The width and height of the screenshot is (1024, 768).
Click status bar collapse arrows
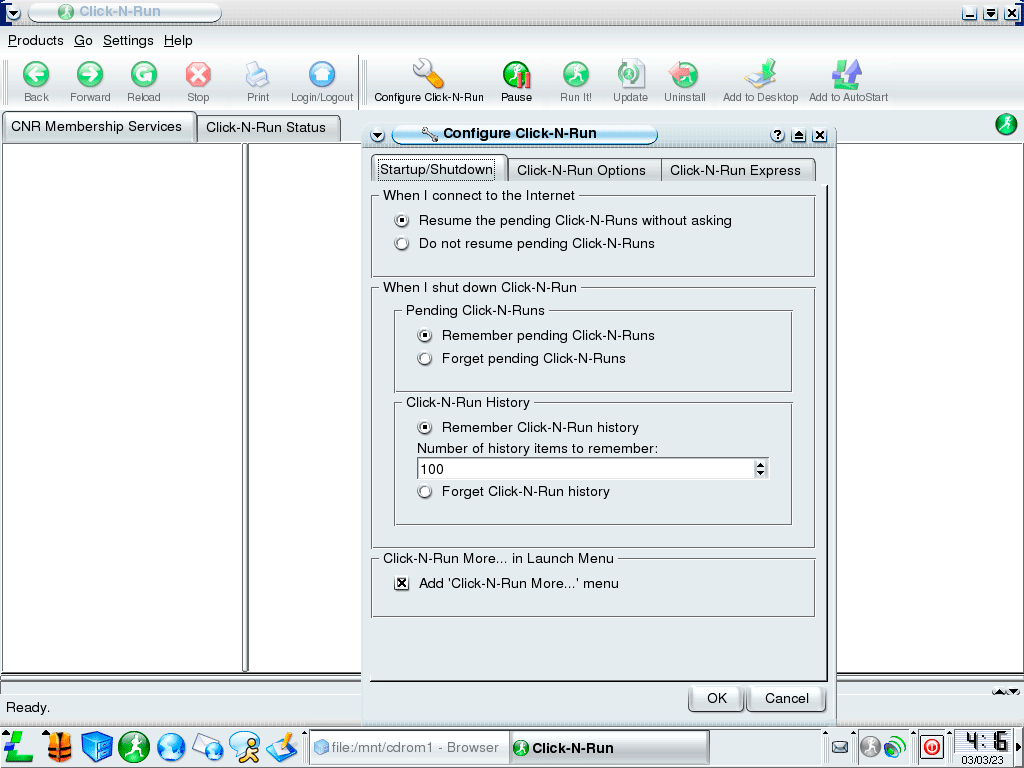click(x=1006, y=692)
